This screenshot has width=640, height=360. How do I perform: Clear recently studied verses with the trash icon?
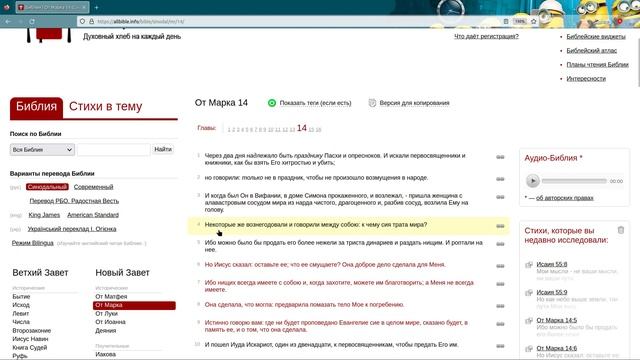(x=621, y=230)
